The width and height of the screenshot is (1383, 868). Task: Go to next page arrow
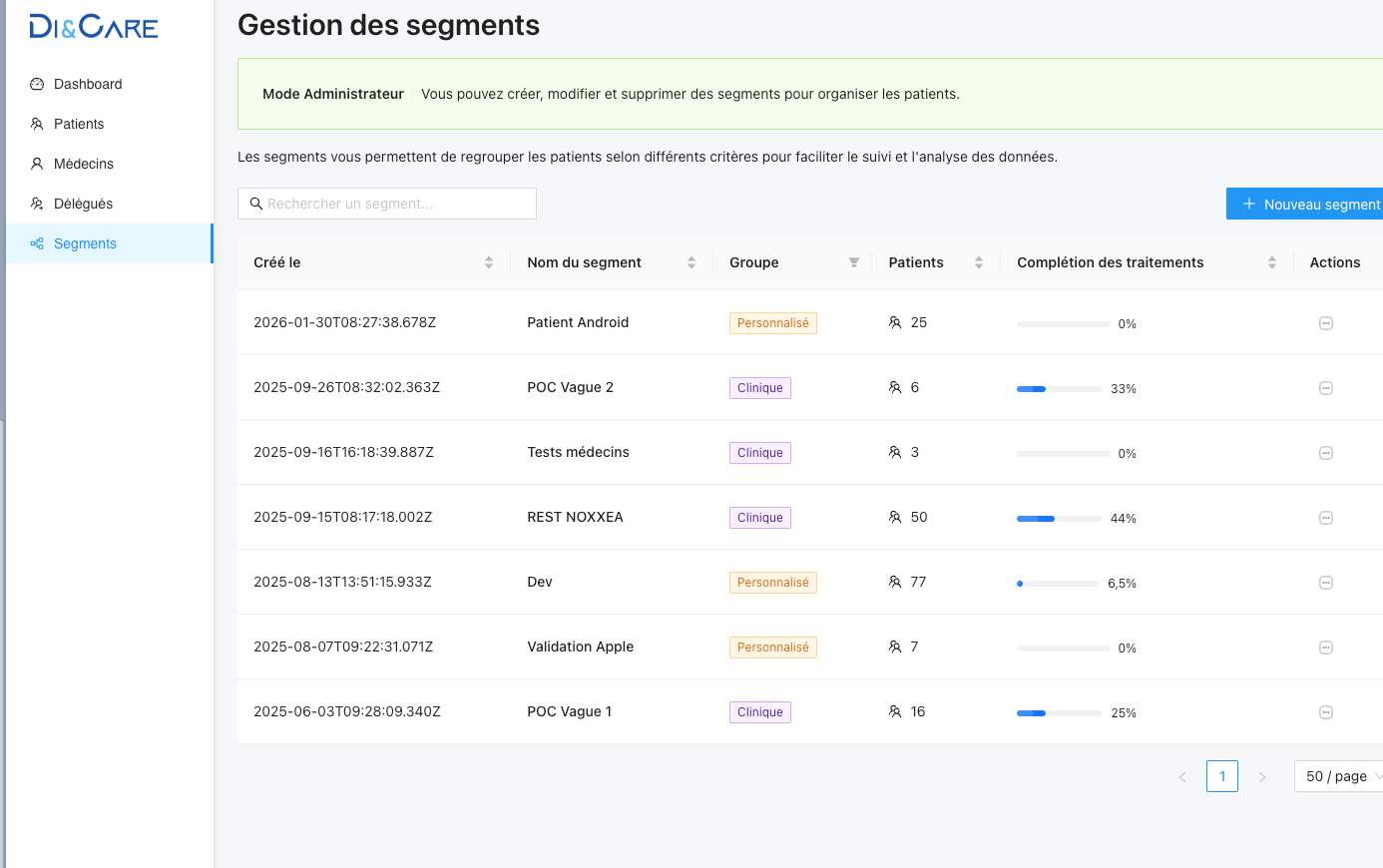(x=1262, y=776)
